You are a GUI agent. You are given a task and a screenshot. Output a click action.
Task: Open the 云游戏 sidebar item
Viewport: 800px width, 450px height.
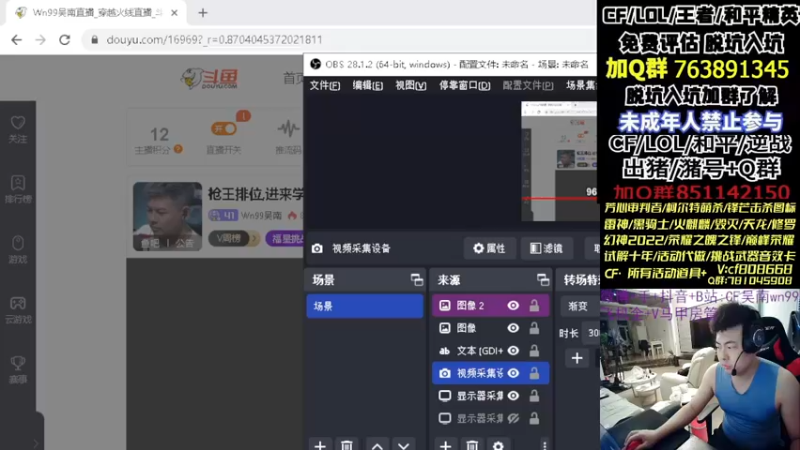coord(18,310)
